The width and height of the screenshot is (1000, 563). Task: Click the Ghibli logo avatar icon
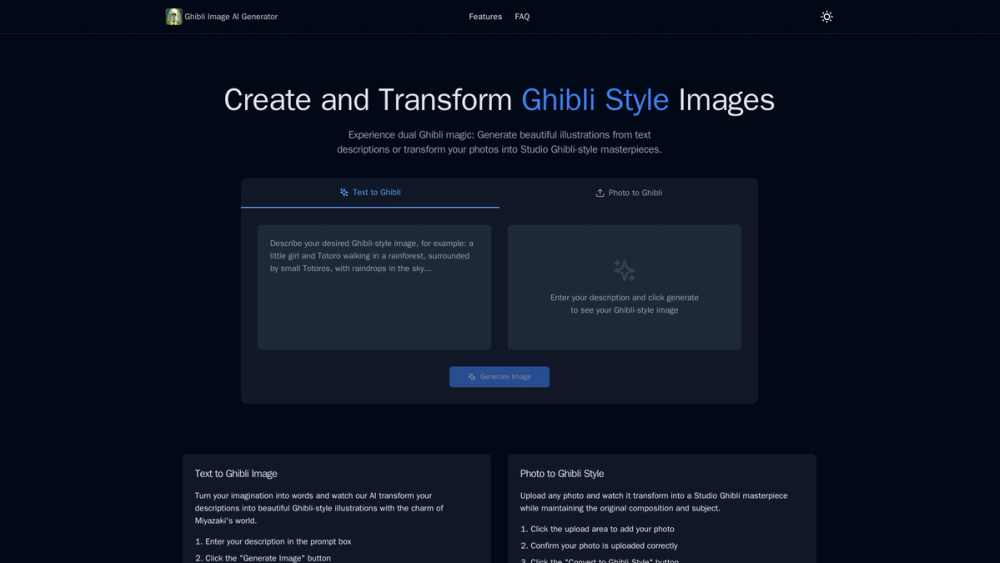tap(173, 17)
